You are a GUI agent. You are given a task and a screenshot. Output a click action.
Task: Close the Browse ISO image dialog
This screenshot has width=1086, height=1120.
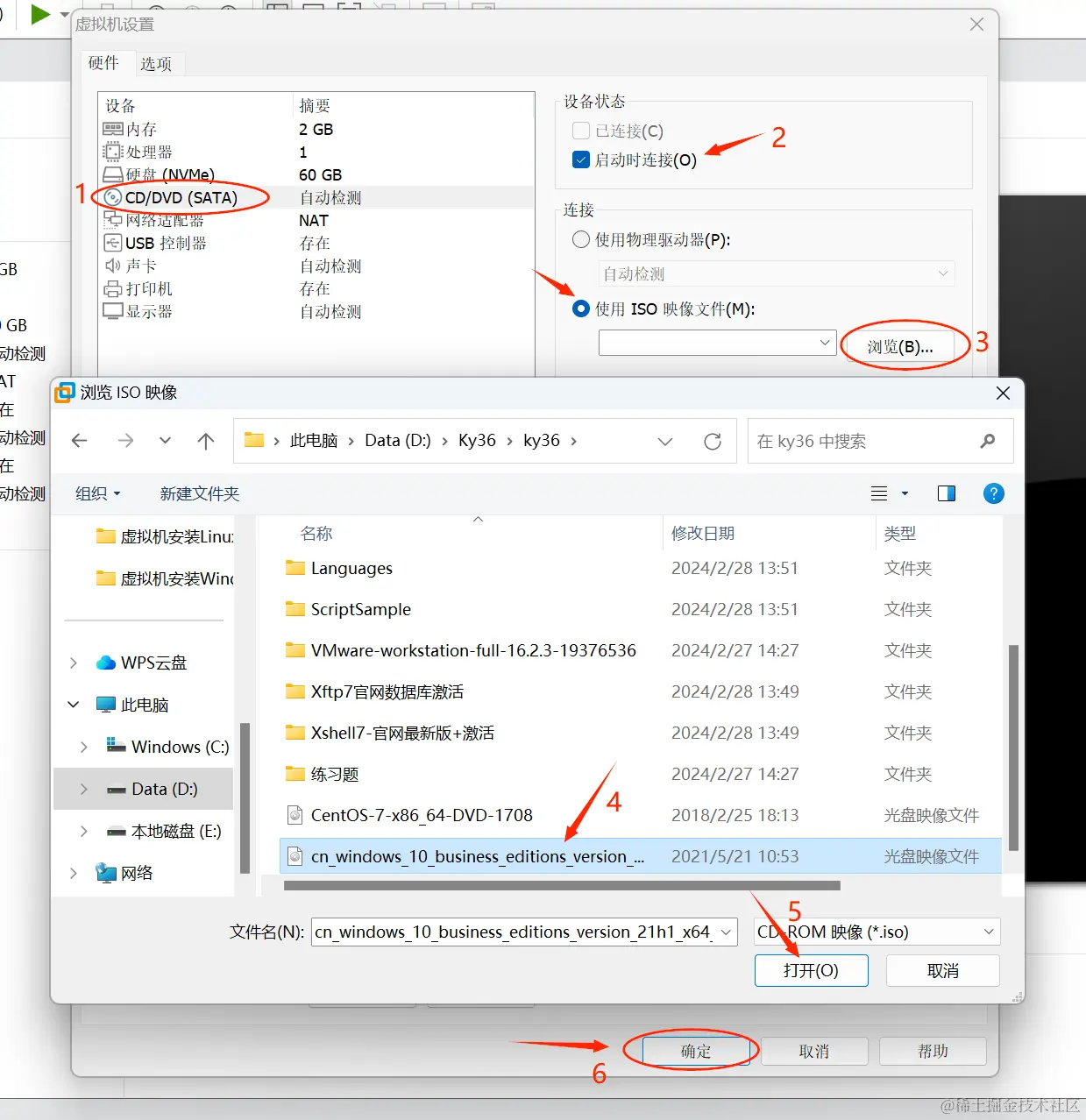point(1003,393)
